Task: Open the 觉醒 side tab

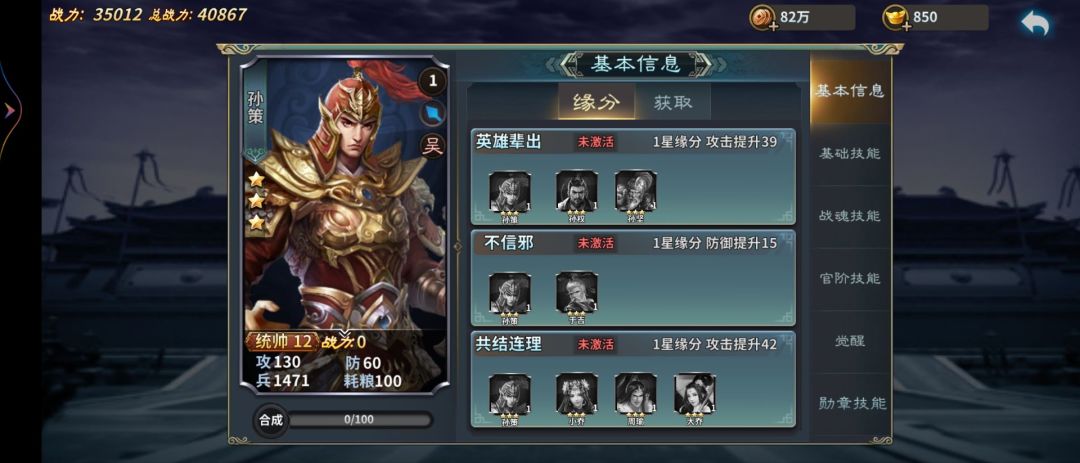Action: [x=850, y=341]
